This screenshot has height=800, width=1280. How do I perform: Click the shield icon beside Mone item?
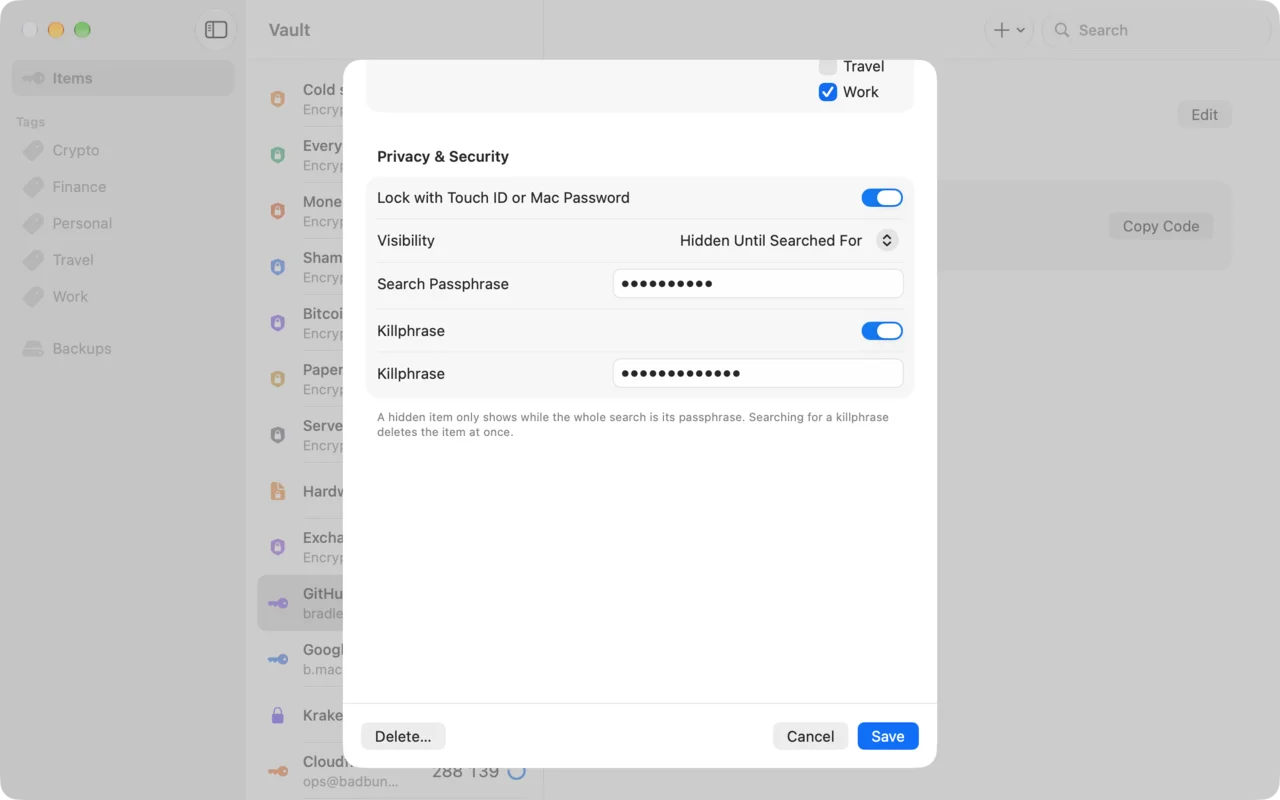[x=278, y=211]
